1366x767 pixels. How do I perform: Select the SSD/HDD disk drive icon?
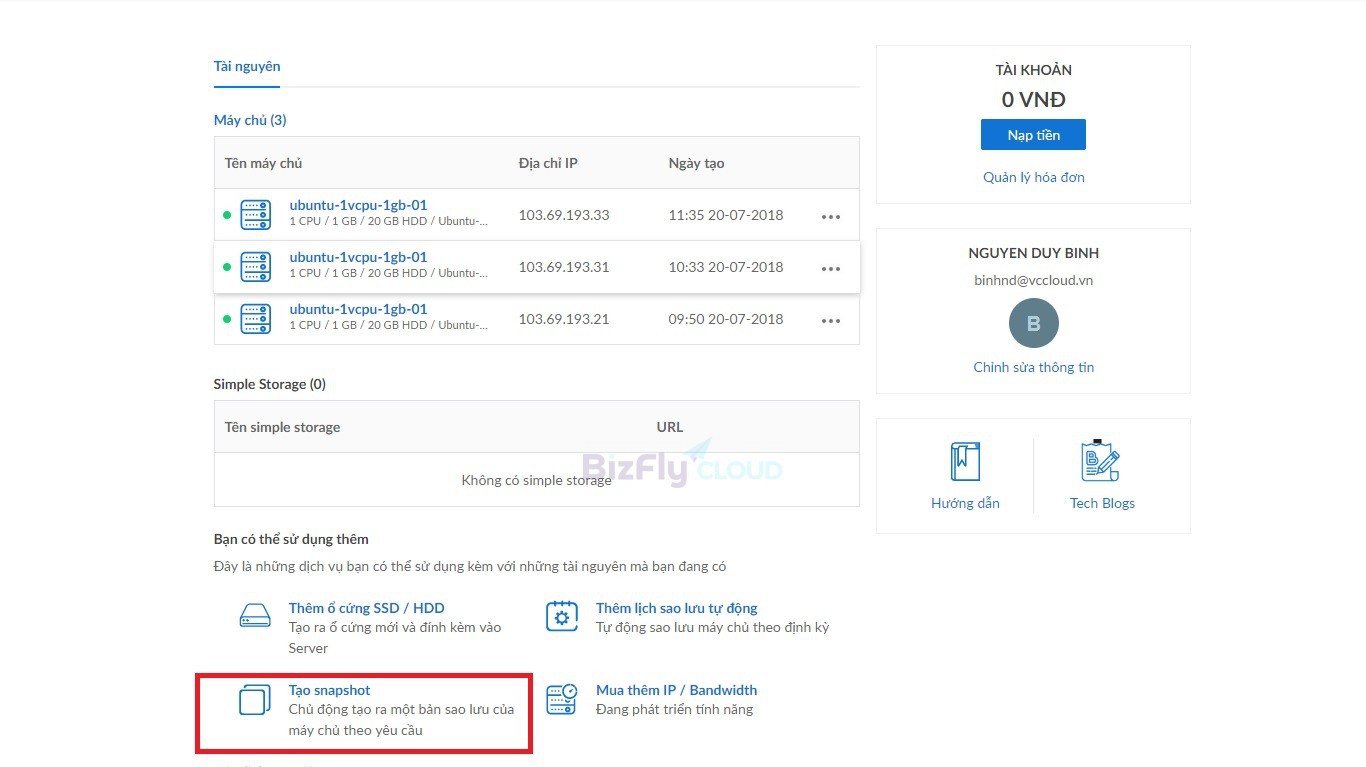pos(255,615)
